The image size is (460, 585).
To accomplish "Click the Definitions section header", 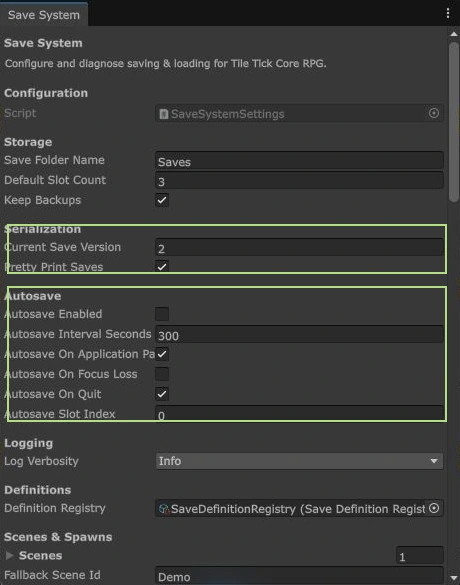I will pyautogui.click(x=38, y=490).
